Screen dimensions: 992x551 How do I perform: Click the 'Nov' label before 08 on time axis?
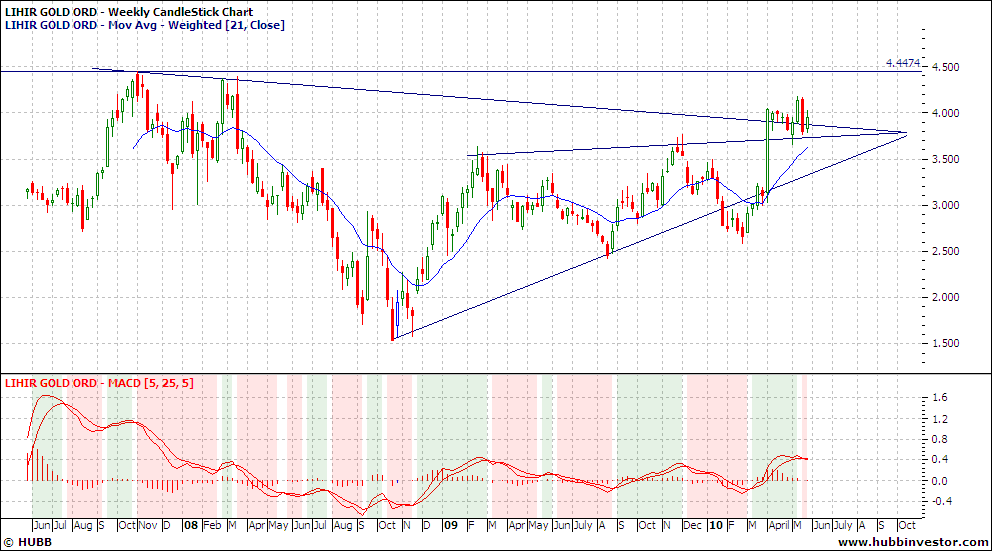tap(148, 525)
